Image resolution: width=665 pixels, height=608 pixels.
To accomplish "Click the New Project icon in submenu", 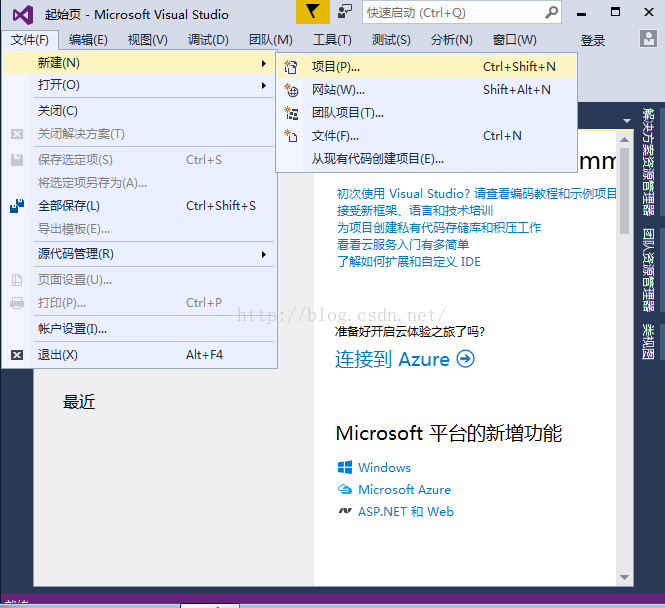I will coord(291,67).
